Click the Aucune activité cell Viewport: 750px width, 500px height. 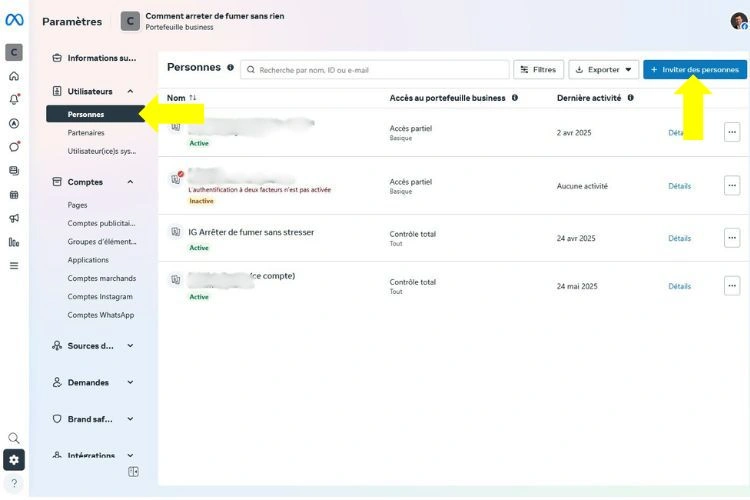click(x=582, y=186)
